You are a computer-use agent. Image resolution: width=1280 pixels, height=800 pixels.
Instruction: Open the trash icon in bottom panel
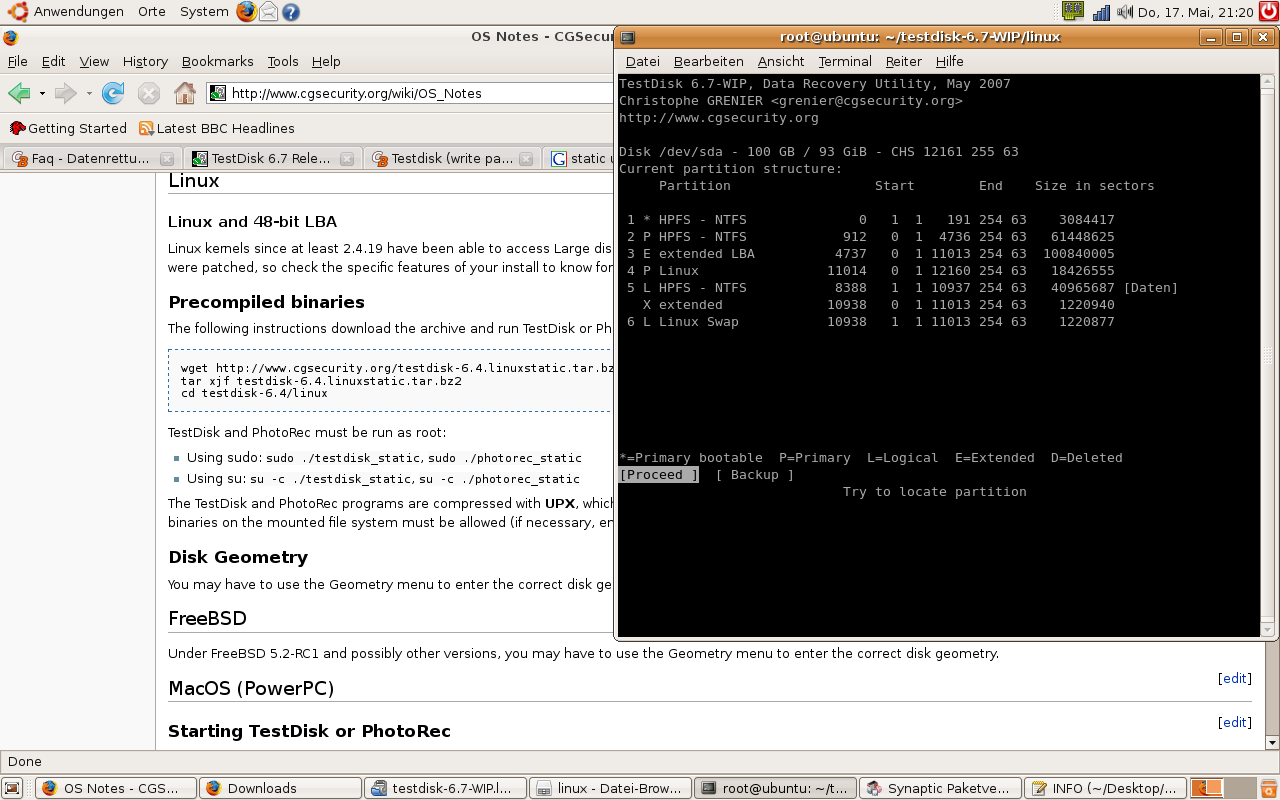(1269, 788)
